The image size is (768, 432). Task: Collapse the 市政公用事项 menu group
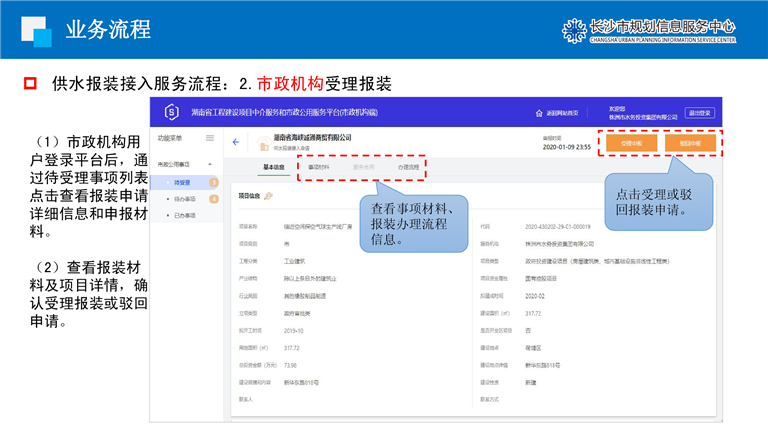tap(210, 163)
